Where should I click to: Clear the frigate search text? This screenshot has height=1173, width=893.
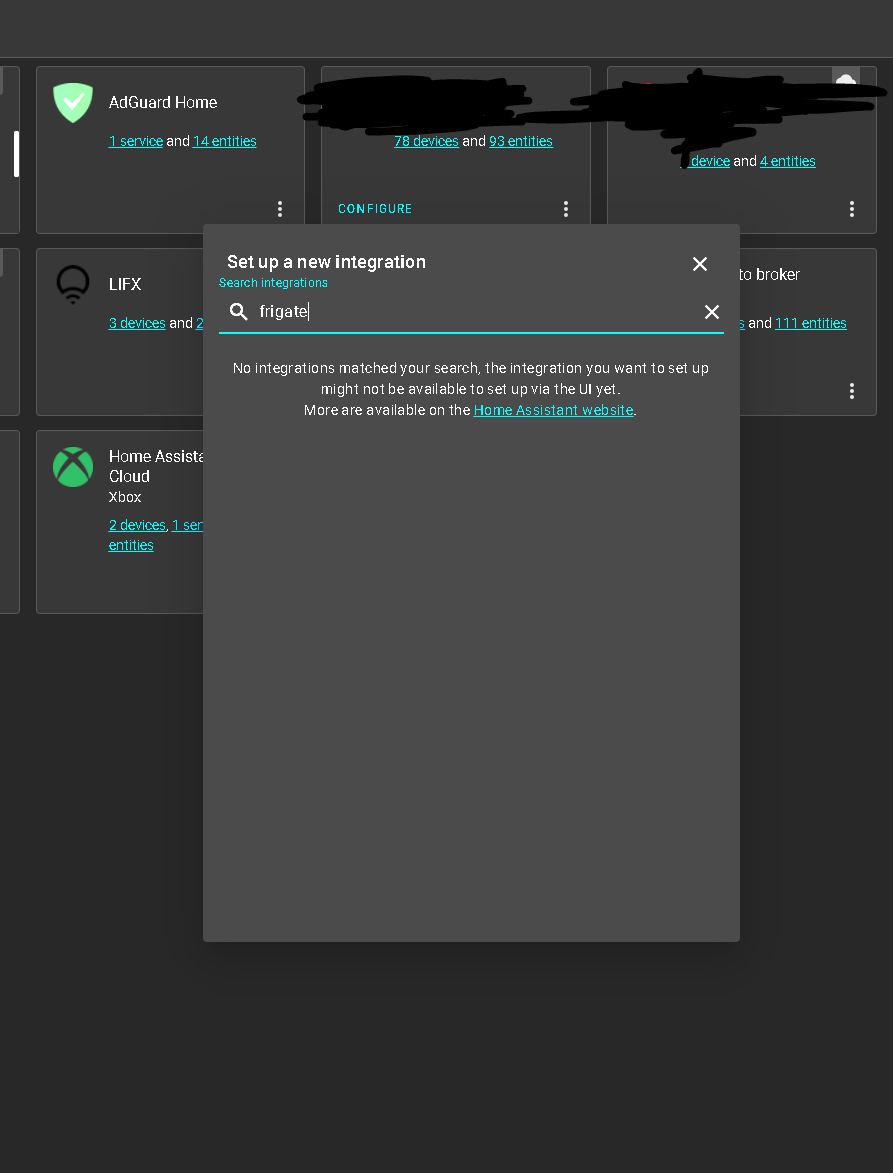[711, 311]
